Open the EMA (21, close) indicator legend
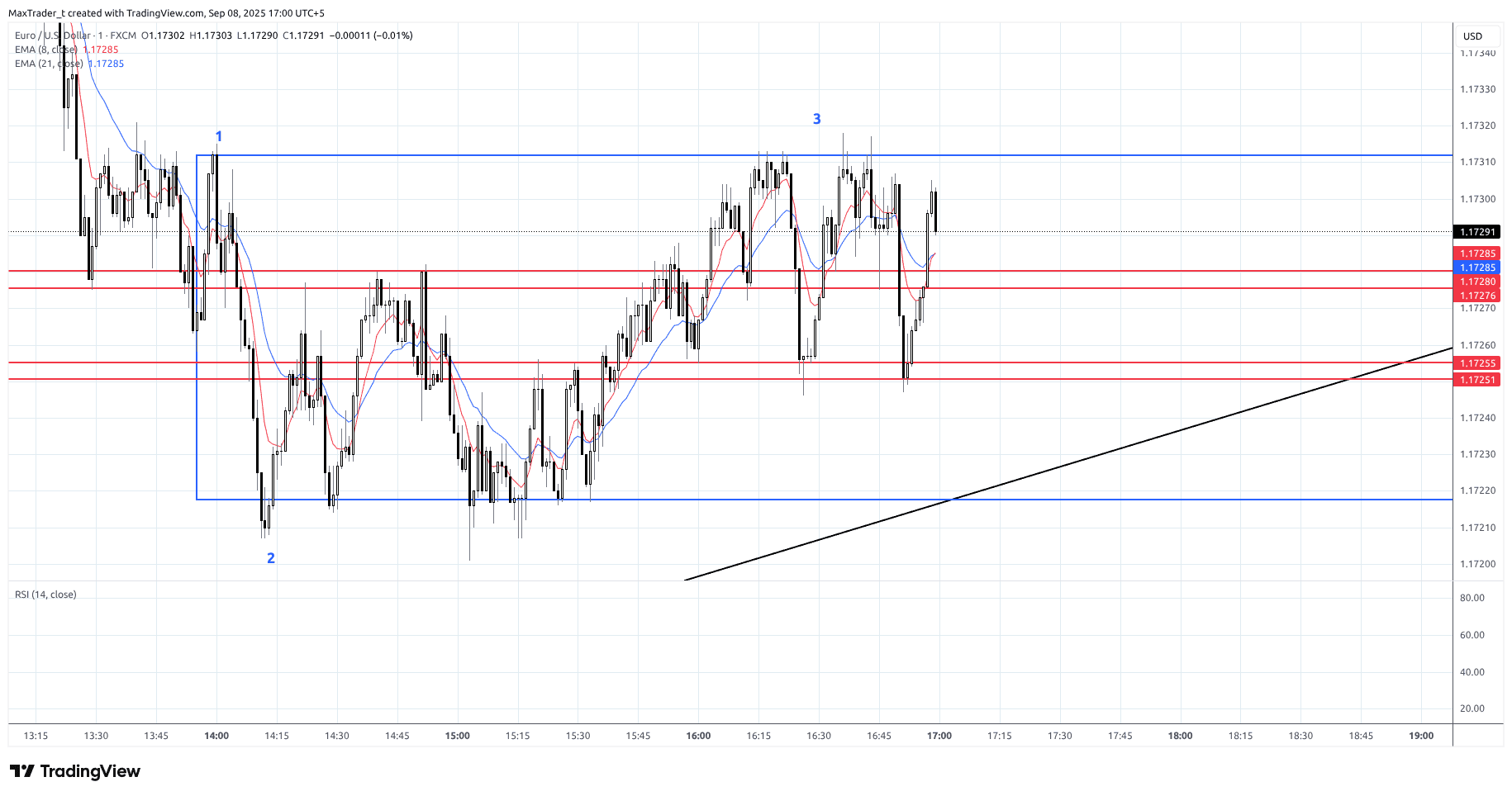 point(48,64)
